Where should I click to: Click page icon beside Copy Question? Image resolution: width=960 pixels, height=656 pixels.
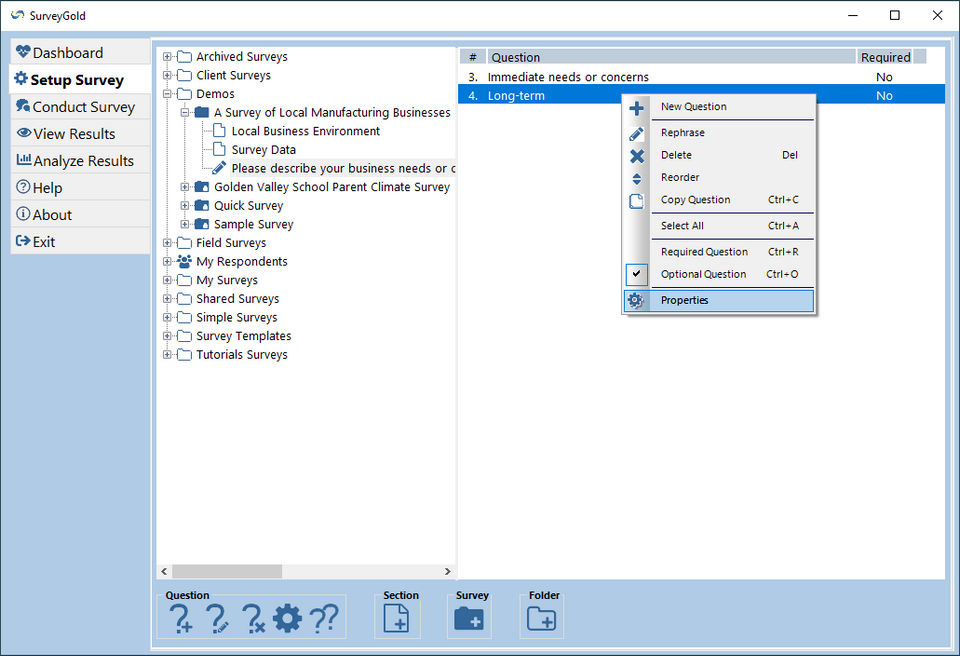(x=637, y=201)
